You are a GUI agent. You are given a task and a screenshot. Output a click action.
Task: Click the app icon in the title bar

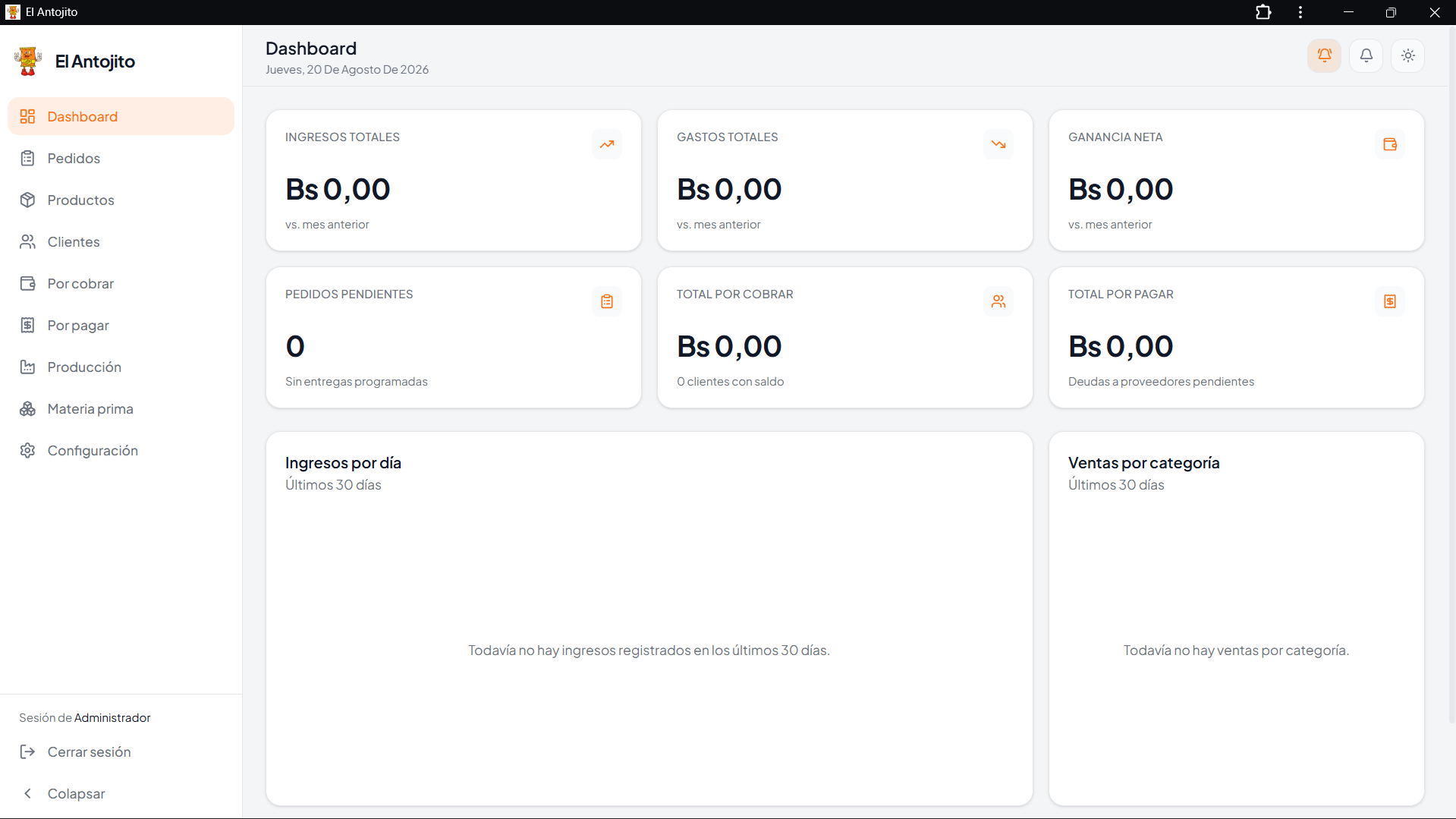(x=12, y=12)
